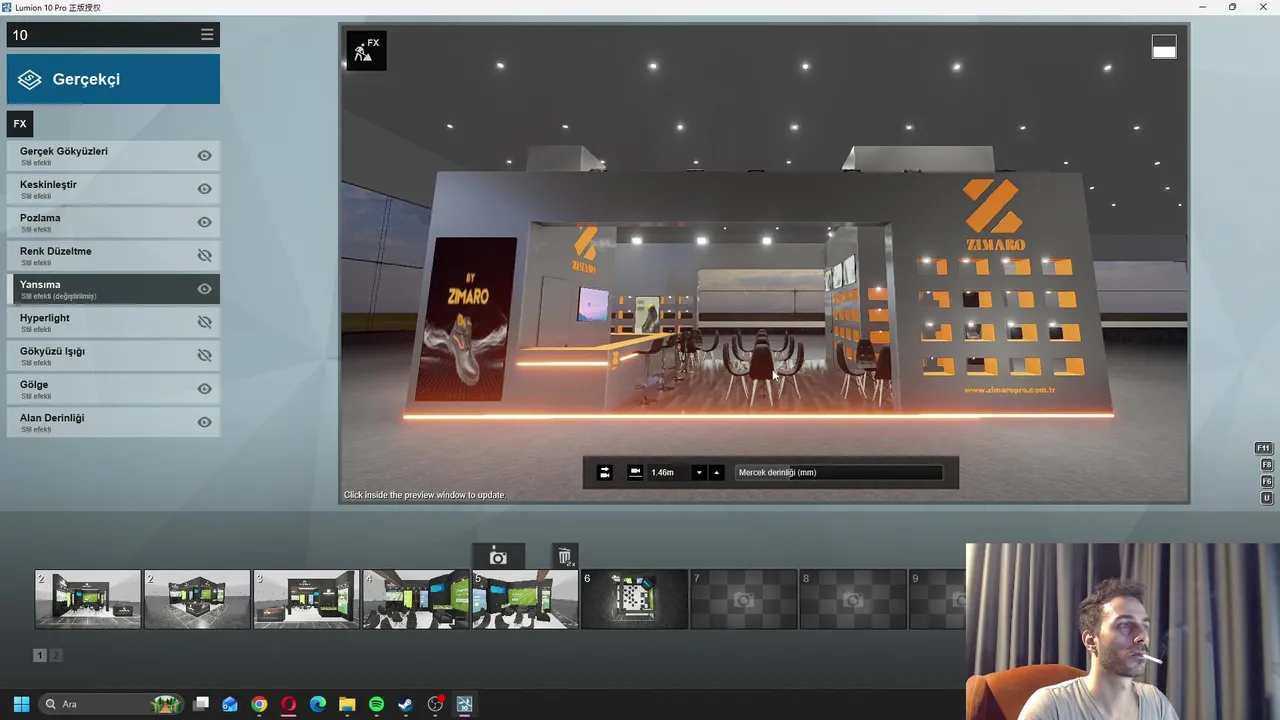Toggle the preview layout icon top-right
Image resolution: width=1280 pixels, height=720 pixels.
tap(1164, 47)
